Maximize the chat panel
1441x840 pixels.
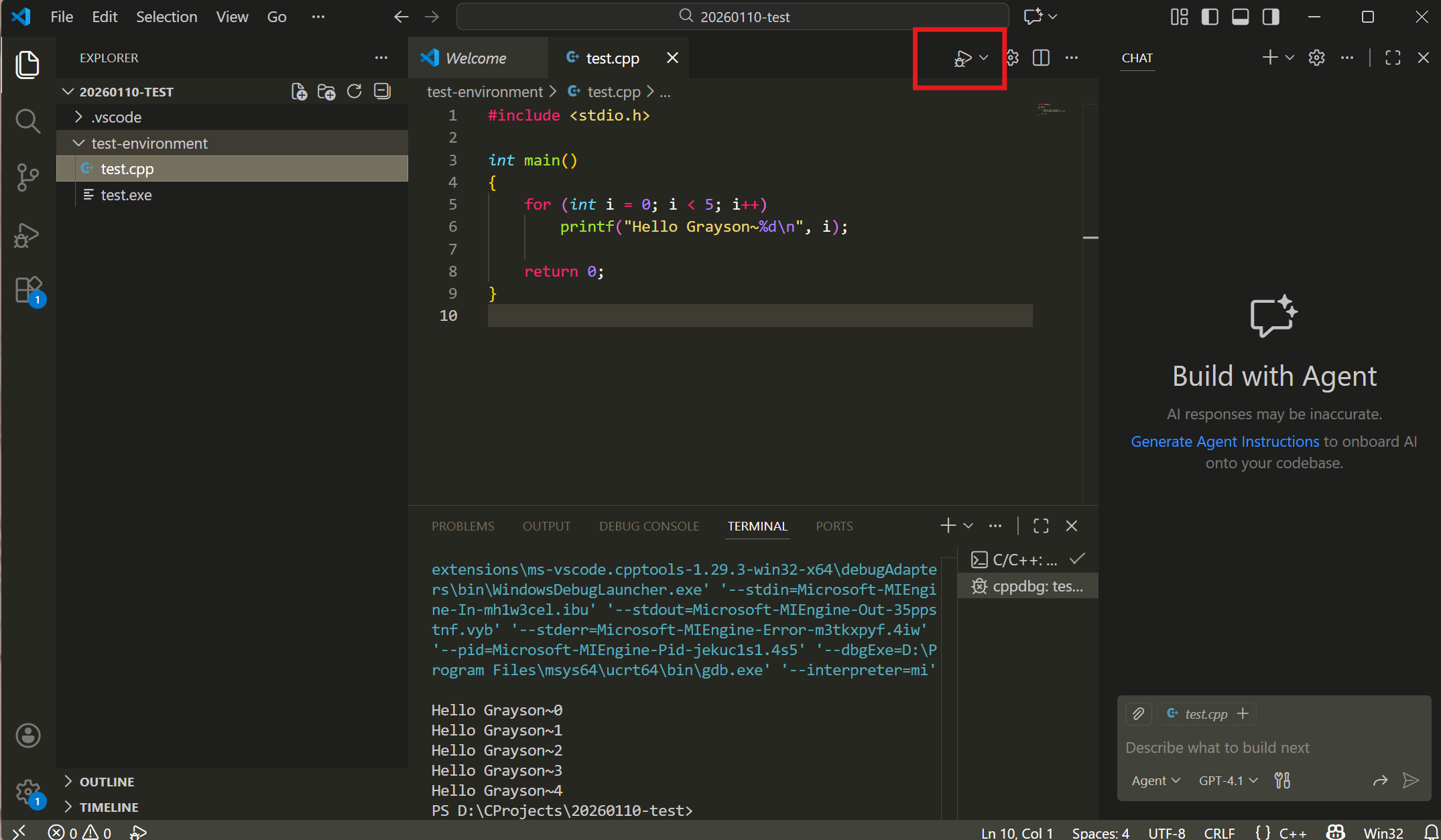click(1393, 58)
